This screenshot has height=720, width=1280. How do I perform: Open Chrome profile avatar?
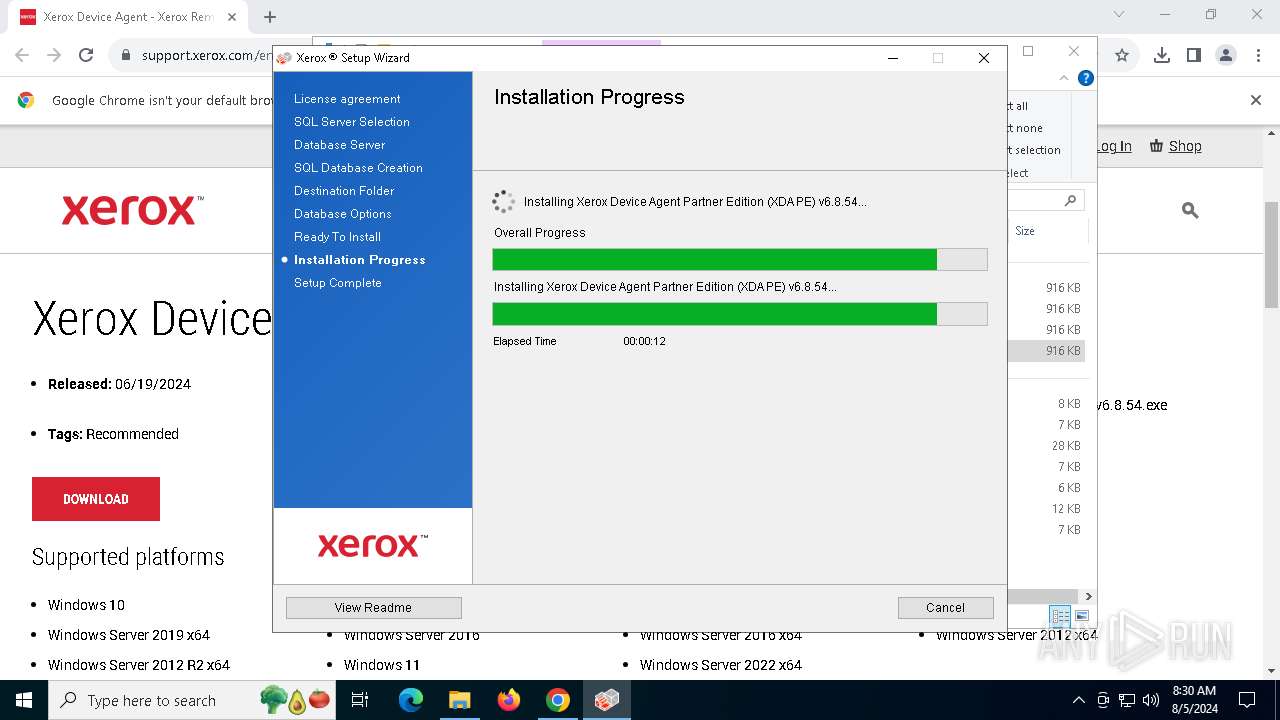[x=1226, y=56]
